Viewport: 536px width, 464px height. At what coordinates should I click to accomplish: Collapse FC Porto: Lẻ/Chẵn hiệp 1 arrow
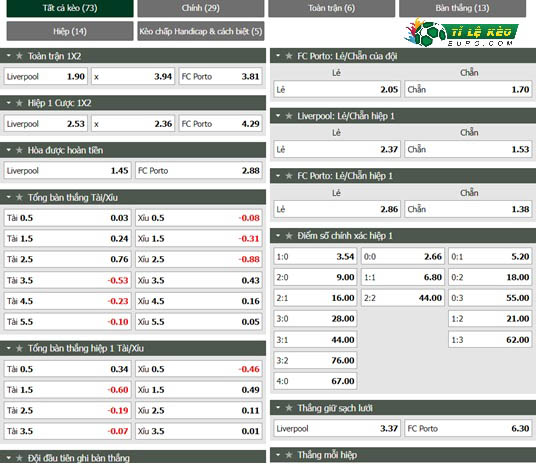[278, 176]
